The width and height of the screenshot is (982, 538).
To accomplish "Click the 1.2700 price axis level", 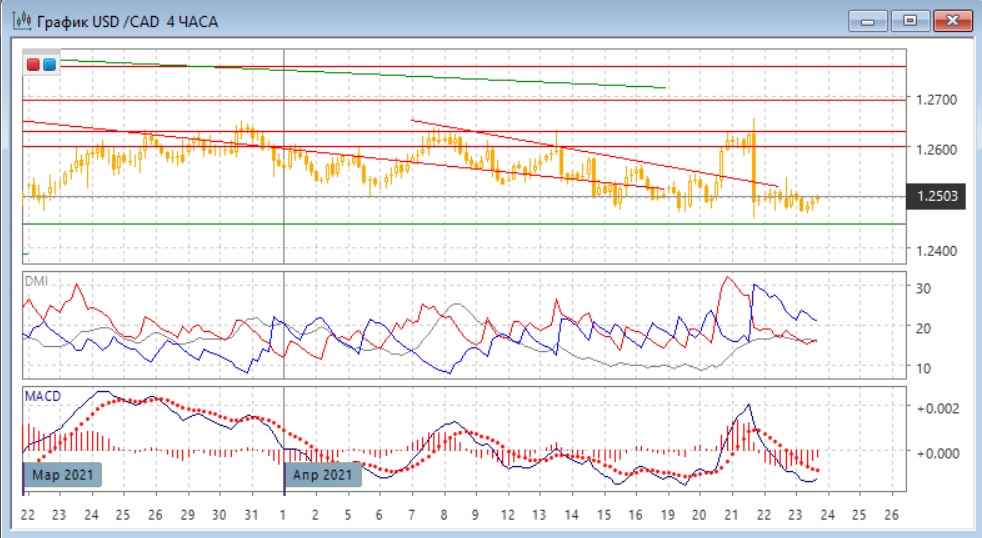I will 936,100.
